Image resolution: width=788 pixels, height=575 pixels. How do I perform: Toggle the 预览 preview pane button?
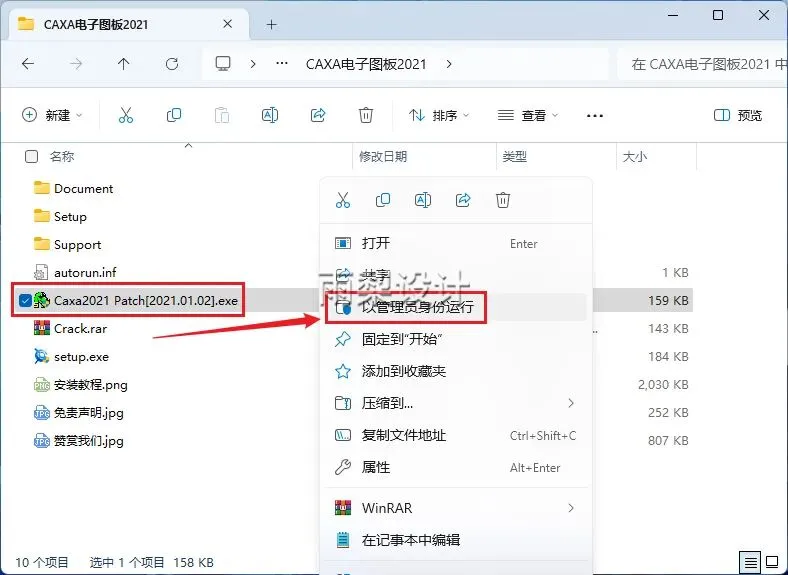pos(738,116)
